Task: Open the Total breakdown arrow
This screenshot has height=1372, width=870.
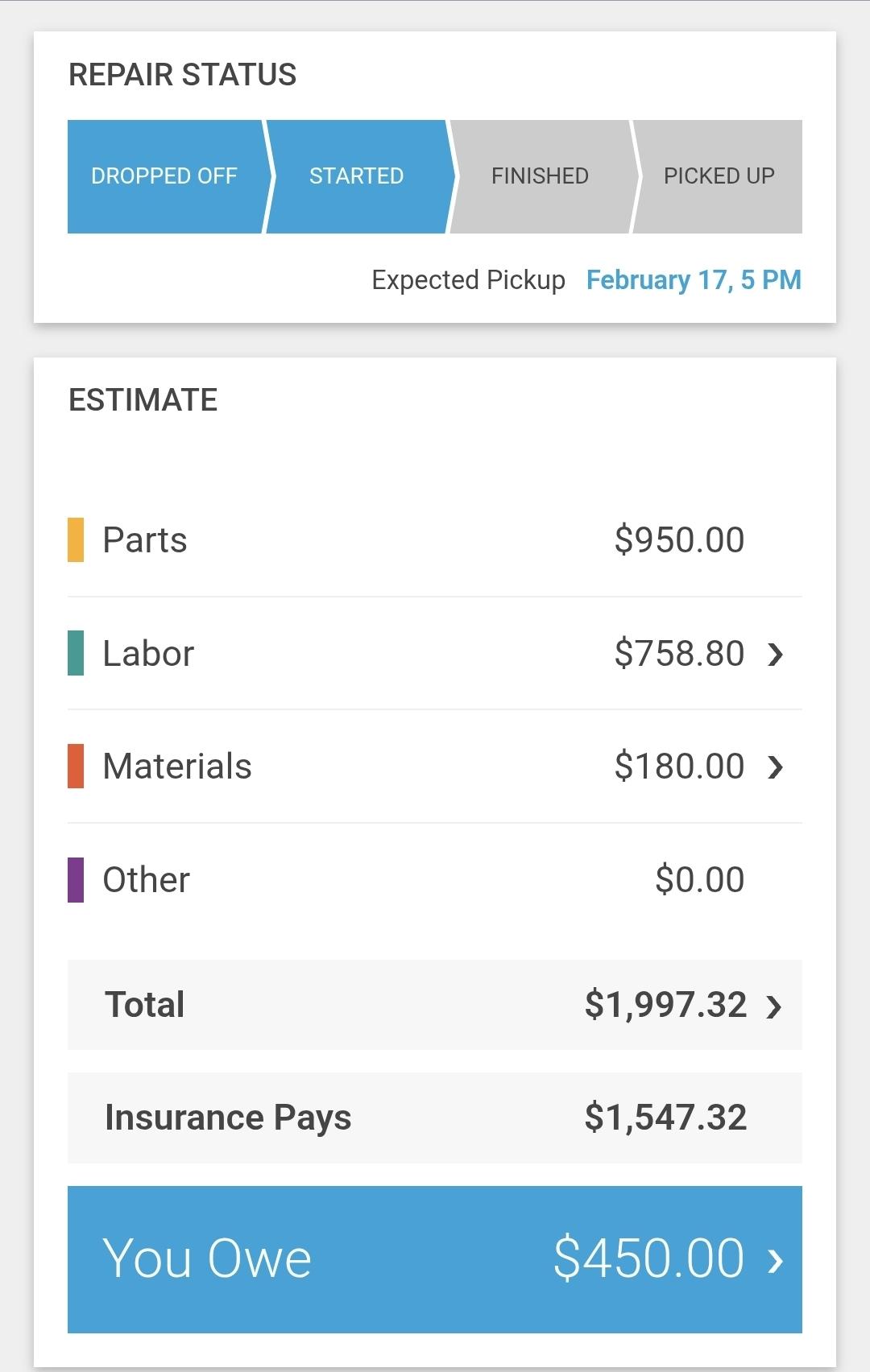Action: pyautogui.click(x=774, y=1006)
